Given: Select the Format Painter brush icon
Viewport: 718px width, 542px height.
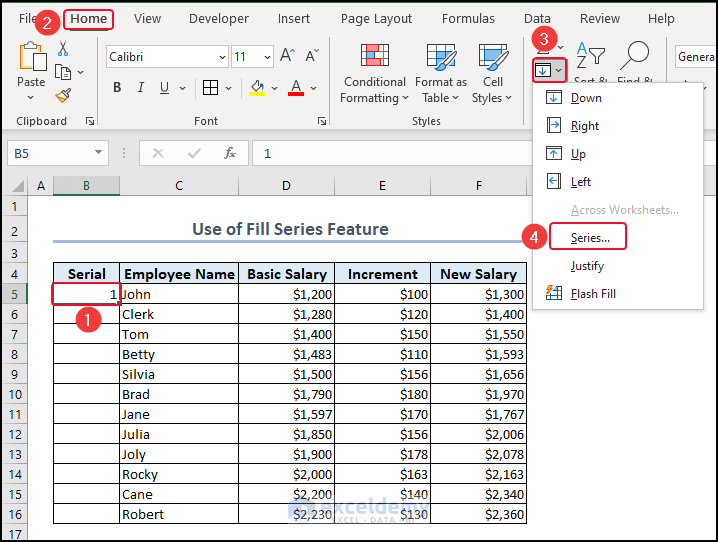Looking at the screenshot, I should coord(63,96).
